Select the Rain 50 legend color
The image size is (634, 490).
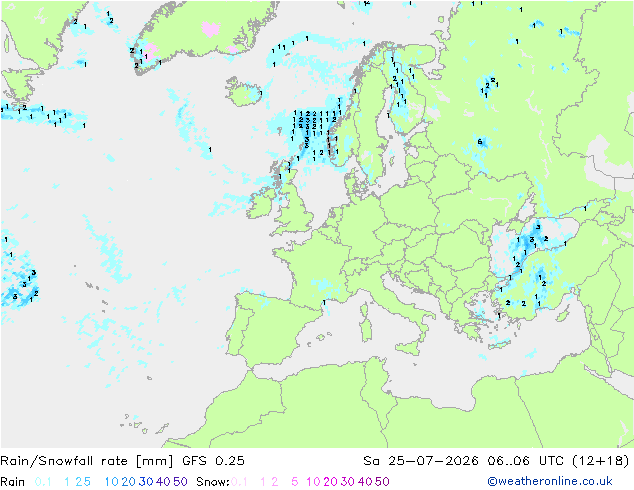180,482
